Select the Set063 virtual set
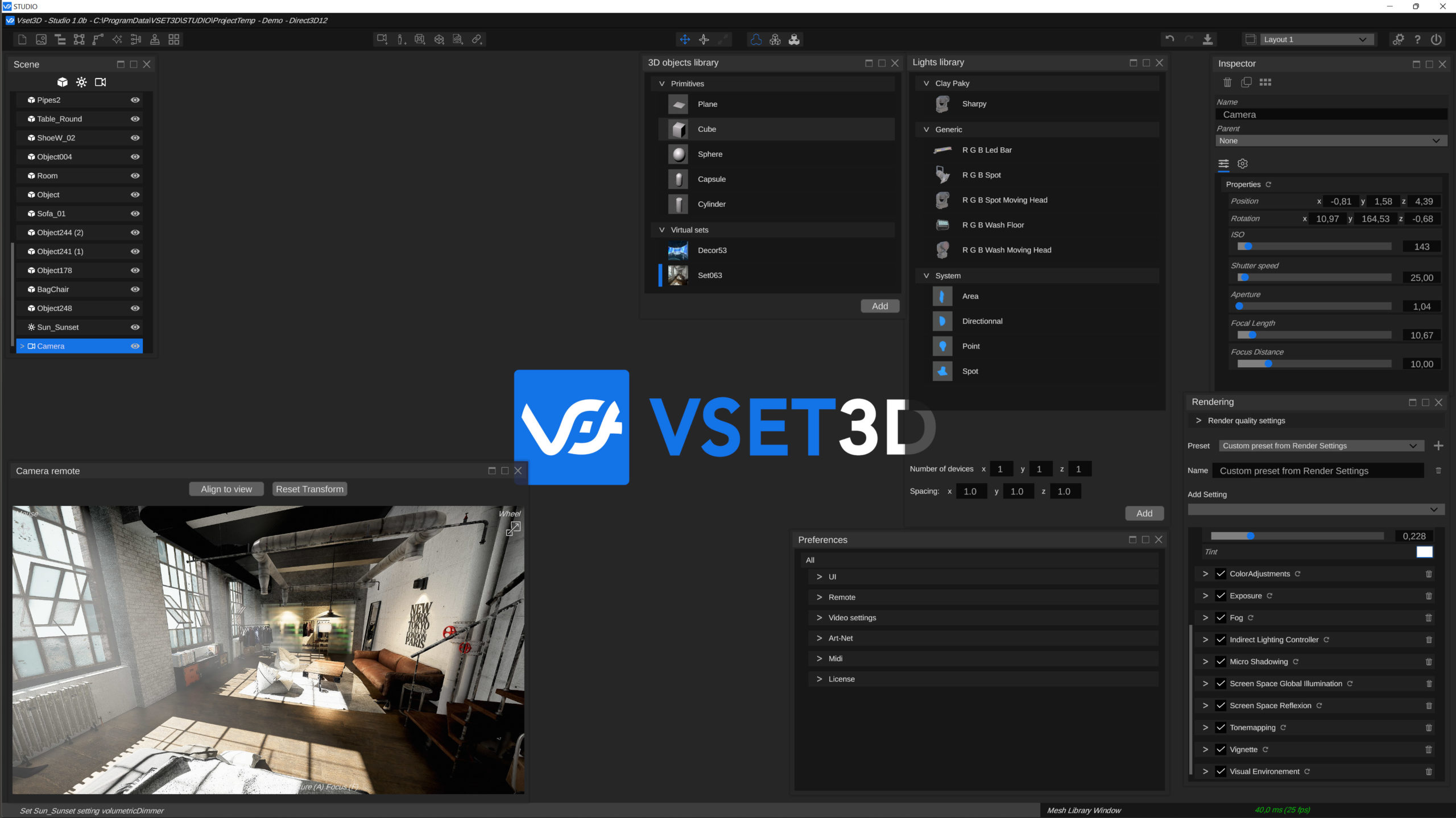Viewport: 1456px width, 818px height. pyautogui.click(x=776, y=275)
